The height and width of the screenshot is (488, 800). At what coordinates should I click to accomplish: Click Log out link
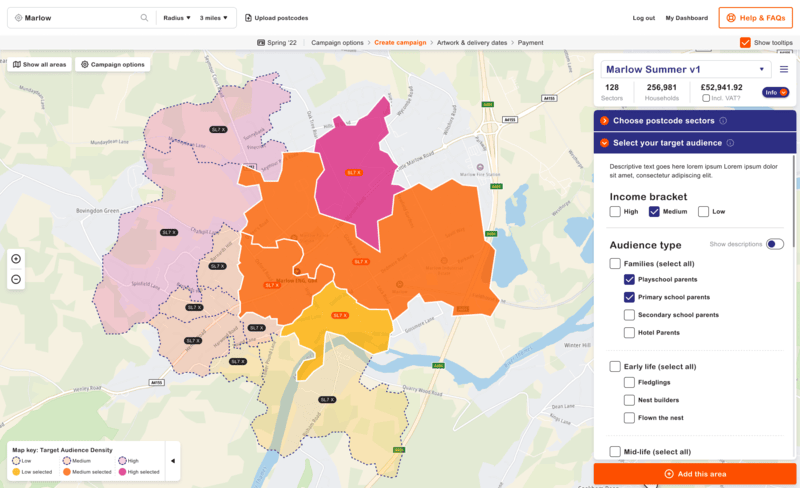[644, 18]
